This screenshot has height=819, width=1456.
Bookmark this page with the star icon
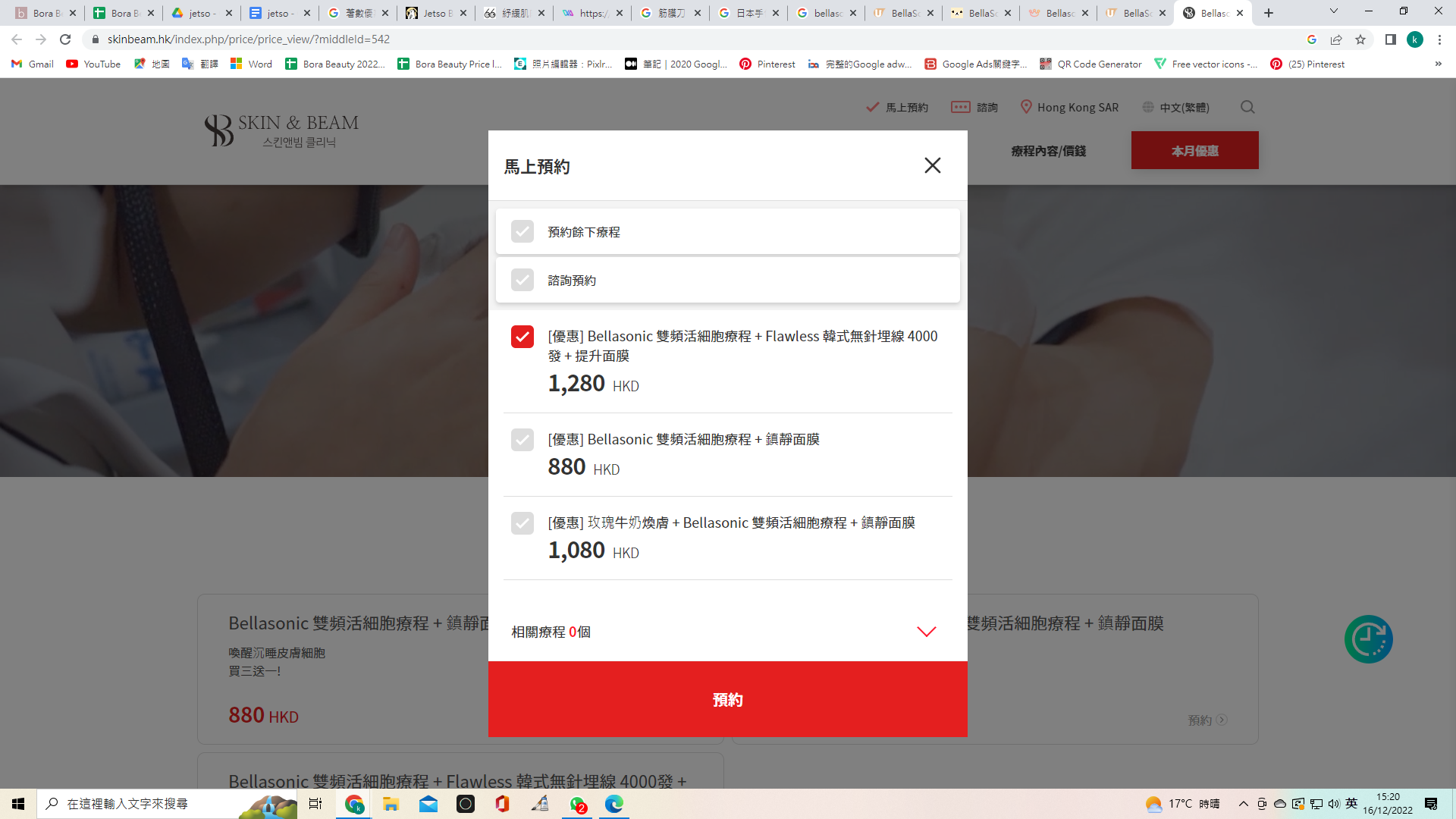tap(1360, 39)
